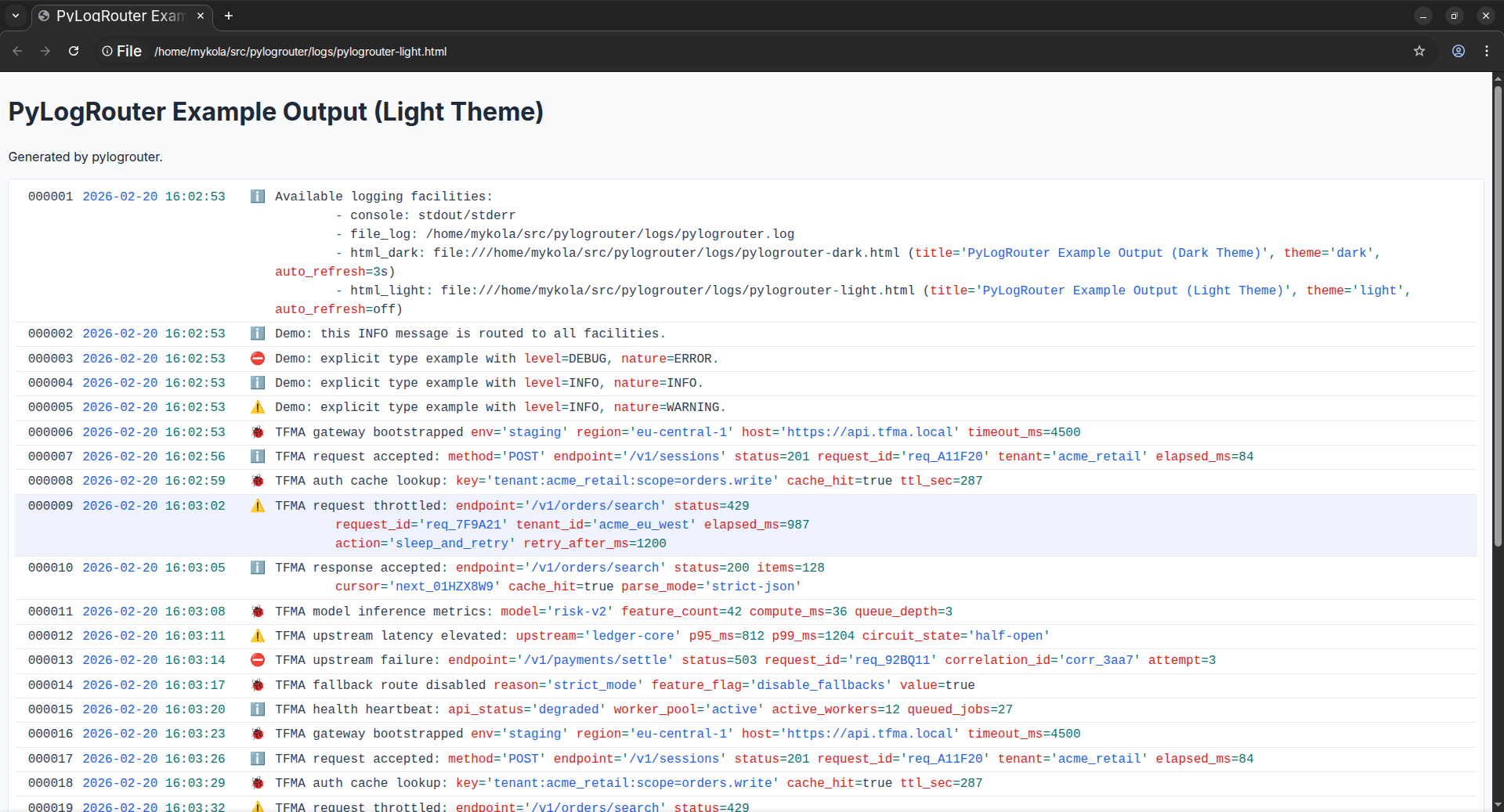The image size is (1504, 812).
Task: Click 'auto_refresh=off' text in row 000001
Action: pos(335,309)
